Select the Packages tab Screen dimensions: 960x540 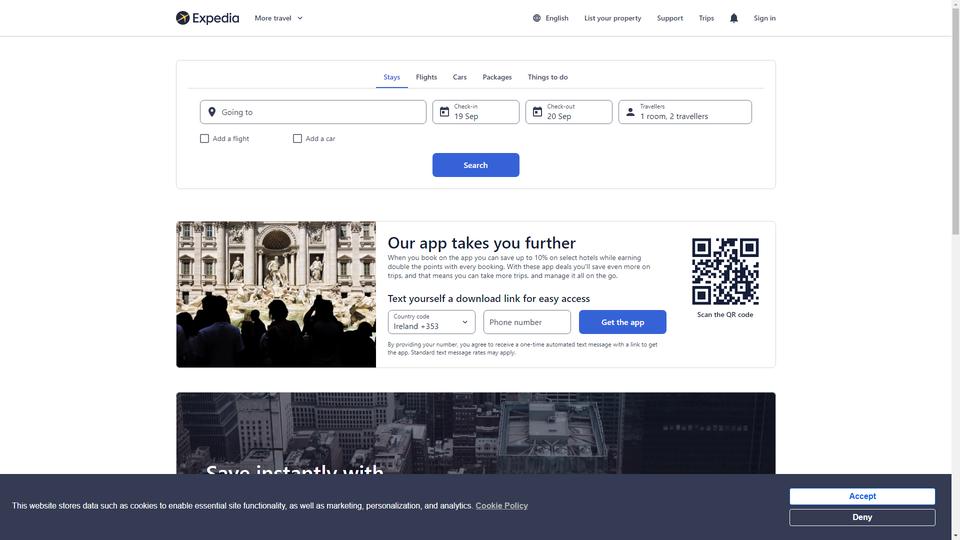click(x=497, y=77)
